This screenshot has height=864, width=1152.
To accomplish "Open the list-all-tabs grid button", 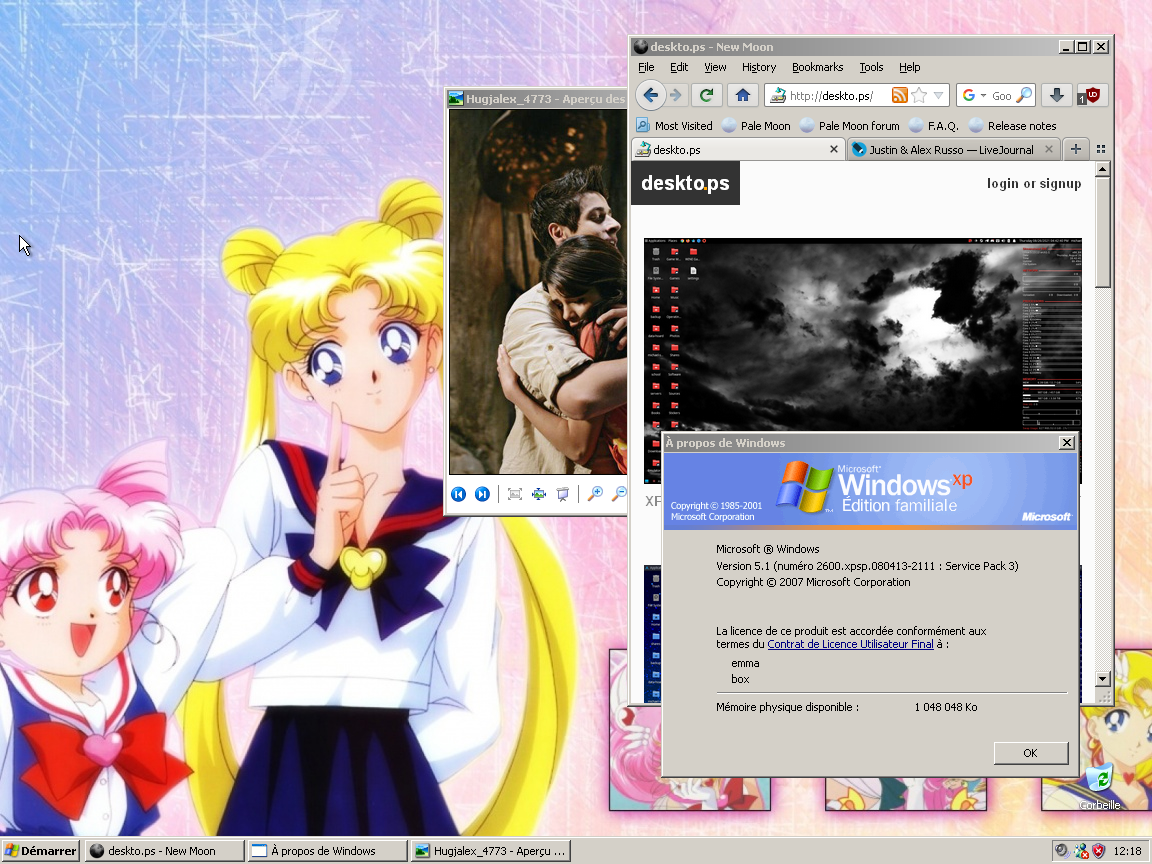I will point(1101,149).
